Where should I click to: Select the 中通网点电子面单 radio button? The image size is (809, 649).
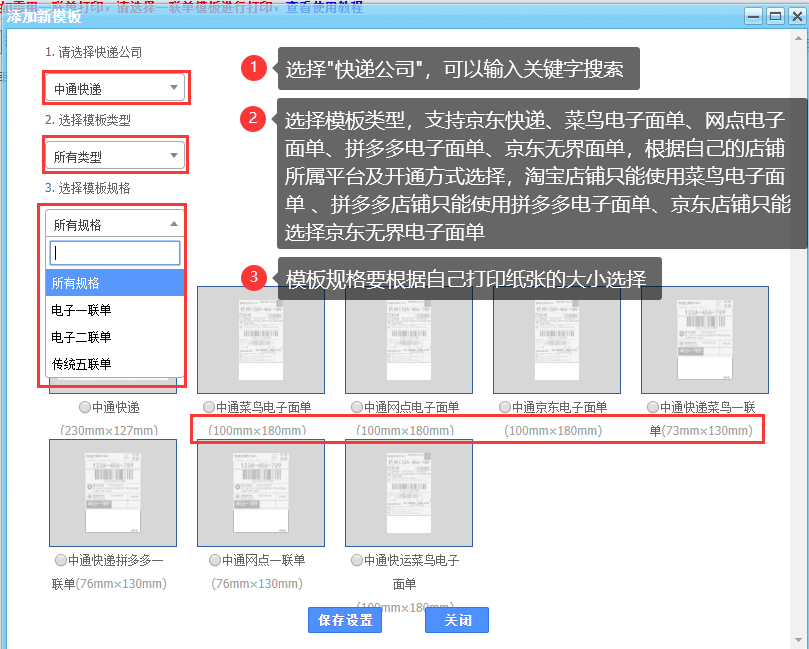357,407
